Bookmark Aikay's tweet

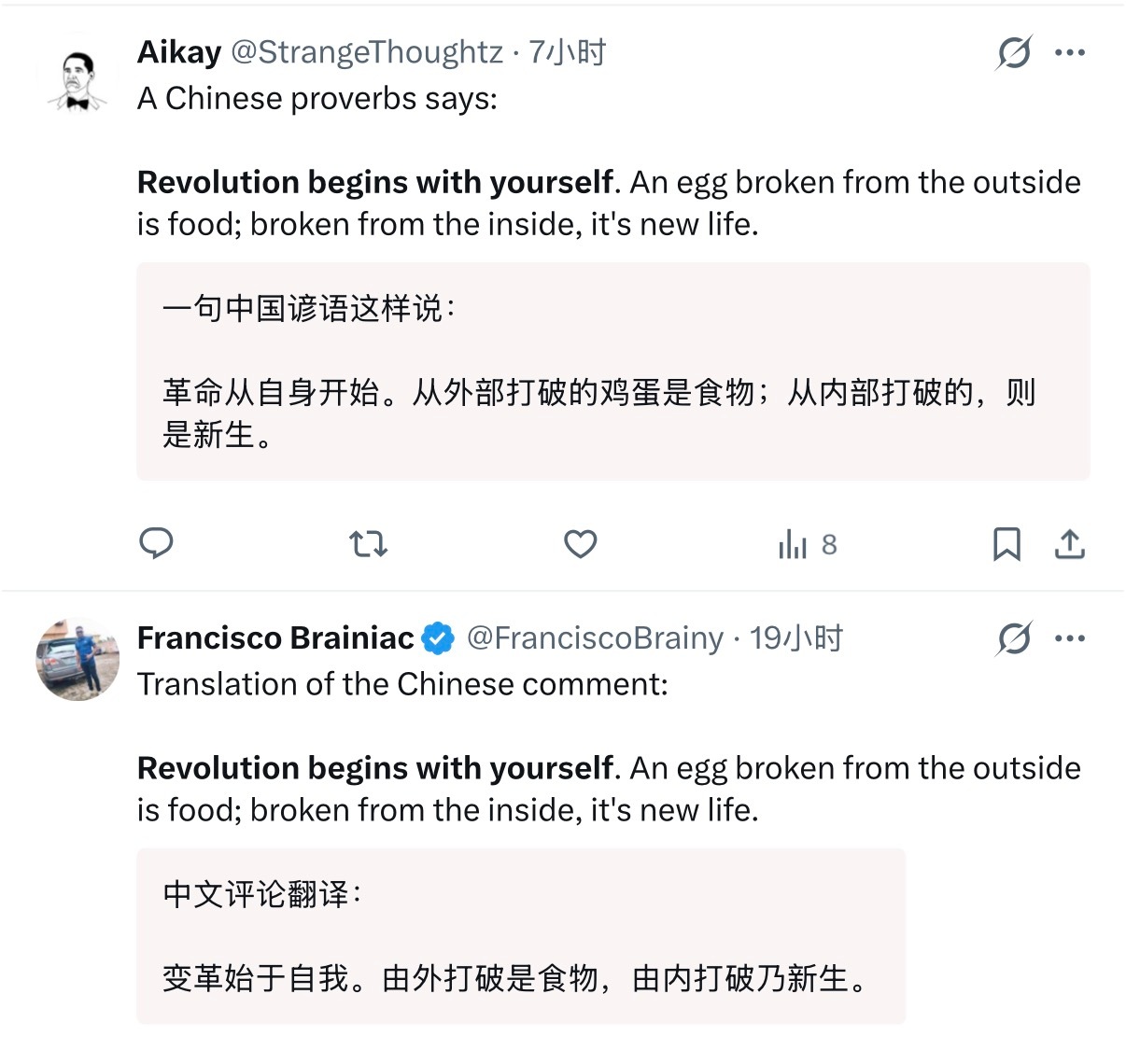tap(1006, 543)
